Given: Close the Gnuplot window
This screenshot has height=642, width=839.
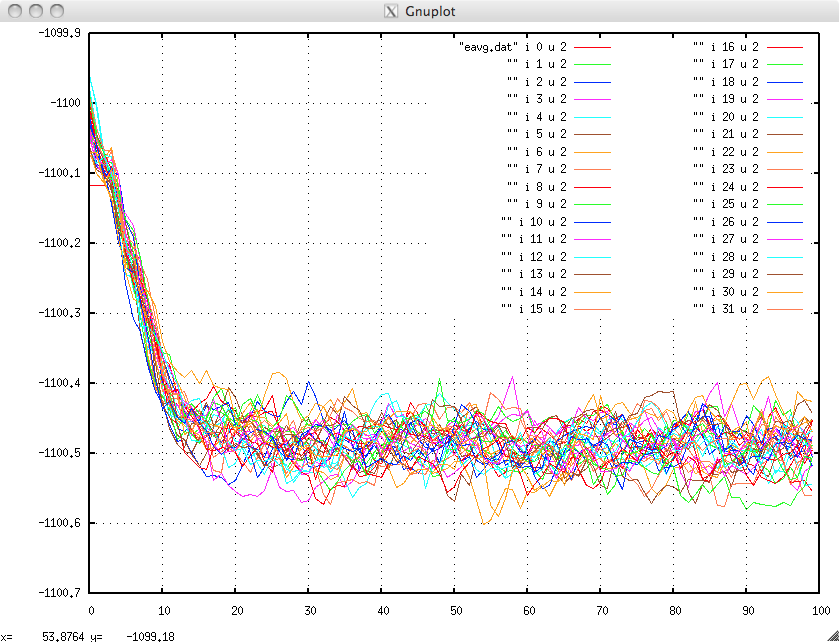Looking at the screenshot, I should tap(15, 10).
